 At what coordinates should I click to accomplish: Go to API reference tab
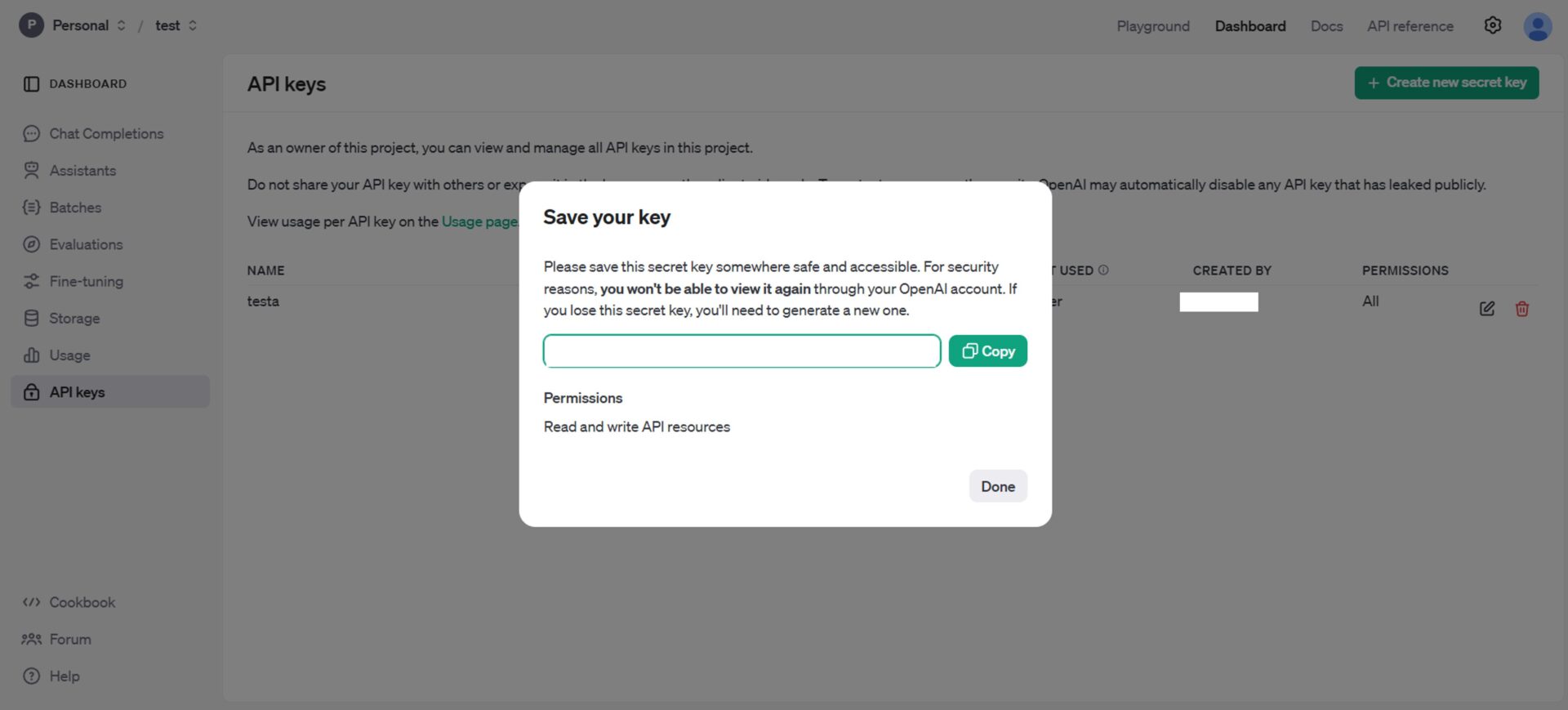click(1410, 26)
